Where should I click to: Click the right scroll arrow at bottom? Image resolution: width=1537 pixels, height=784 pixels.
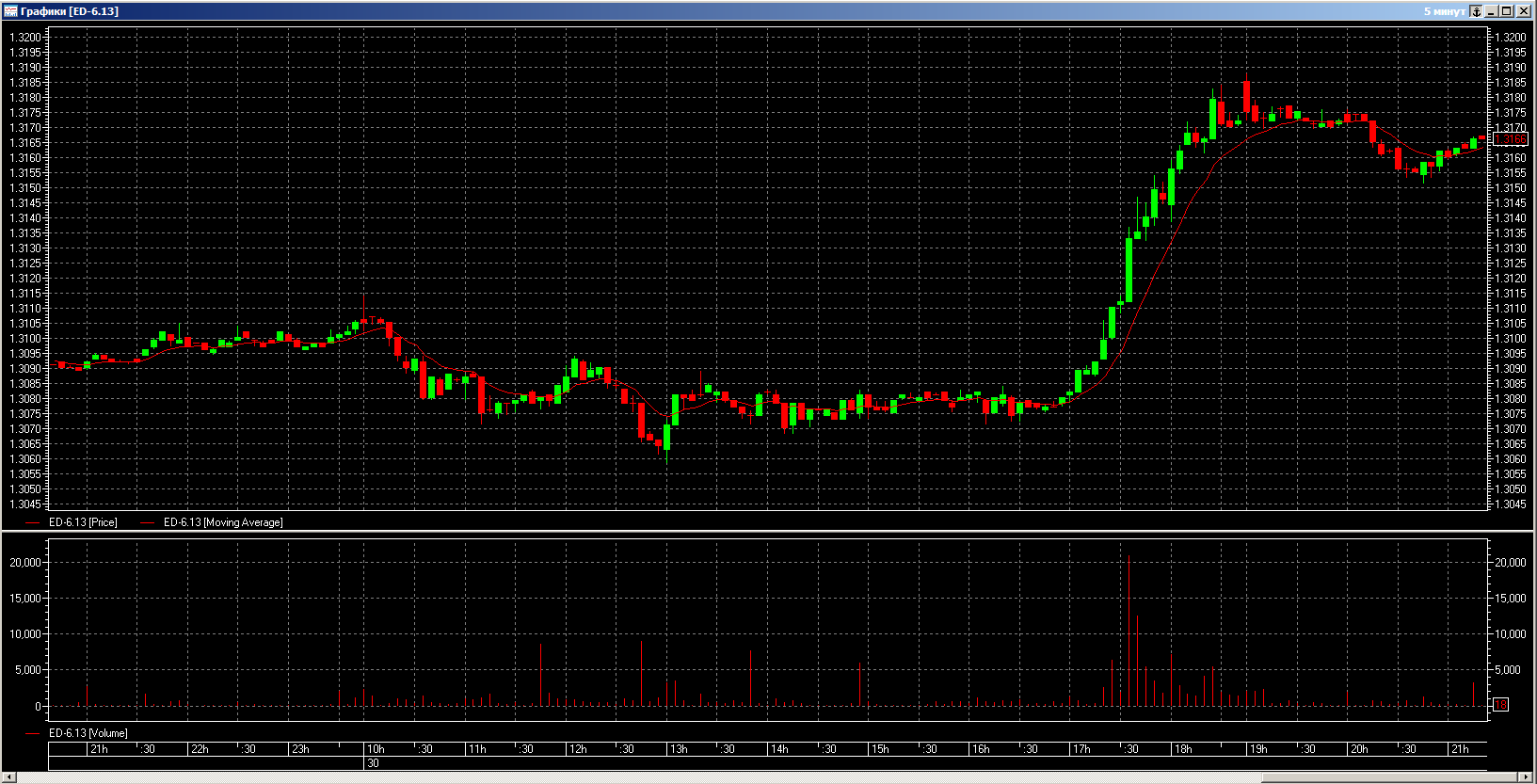pyautogui.click(x=1525, y=776)
